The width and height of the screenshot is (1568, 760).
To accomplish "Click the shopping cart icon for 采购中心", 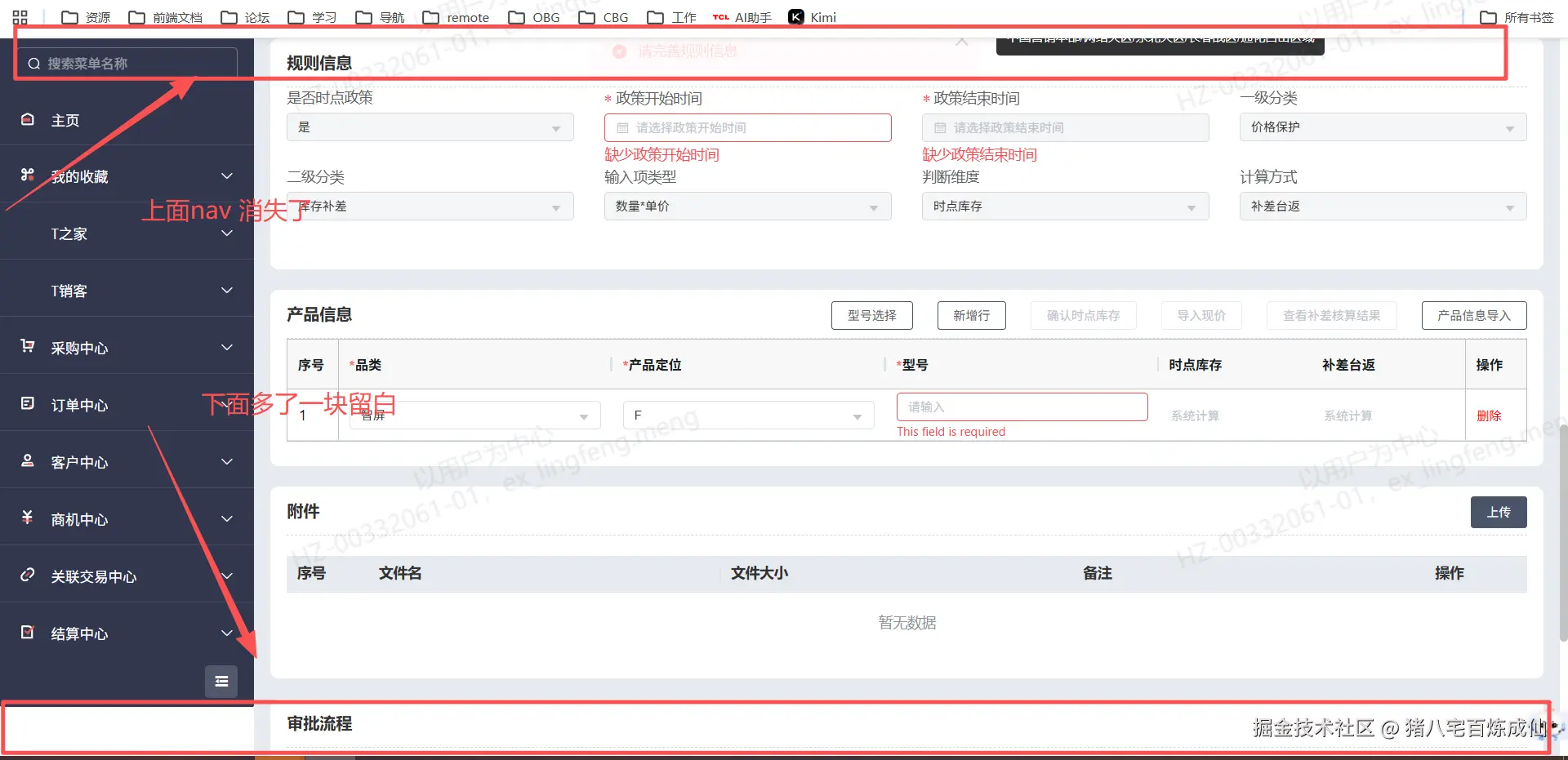I will (28, 346).
